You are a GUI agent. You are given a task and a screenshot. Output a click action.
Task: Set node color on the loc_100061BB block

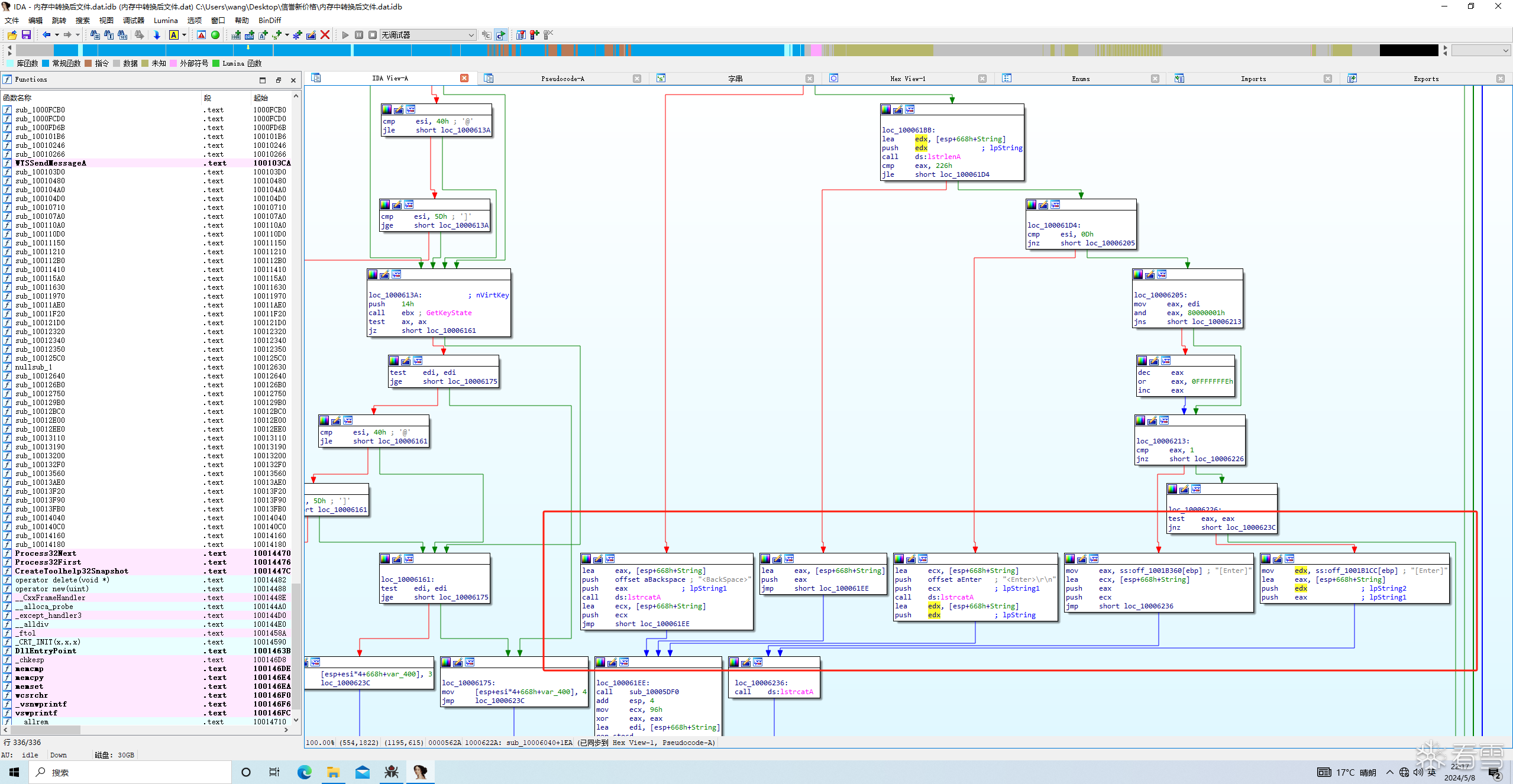coord(886,109)
